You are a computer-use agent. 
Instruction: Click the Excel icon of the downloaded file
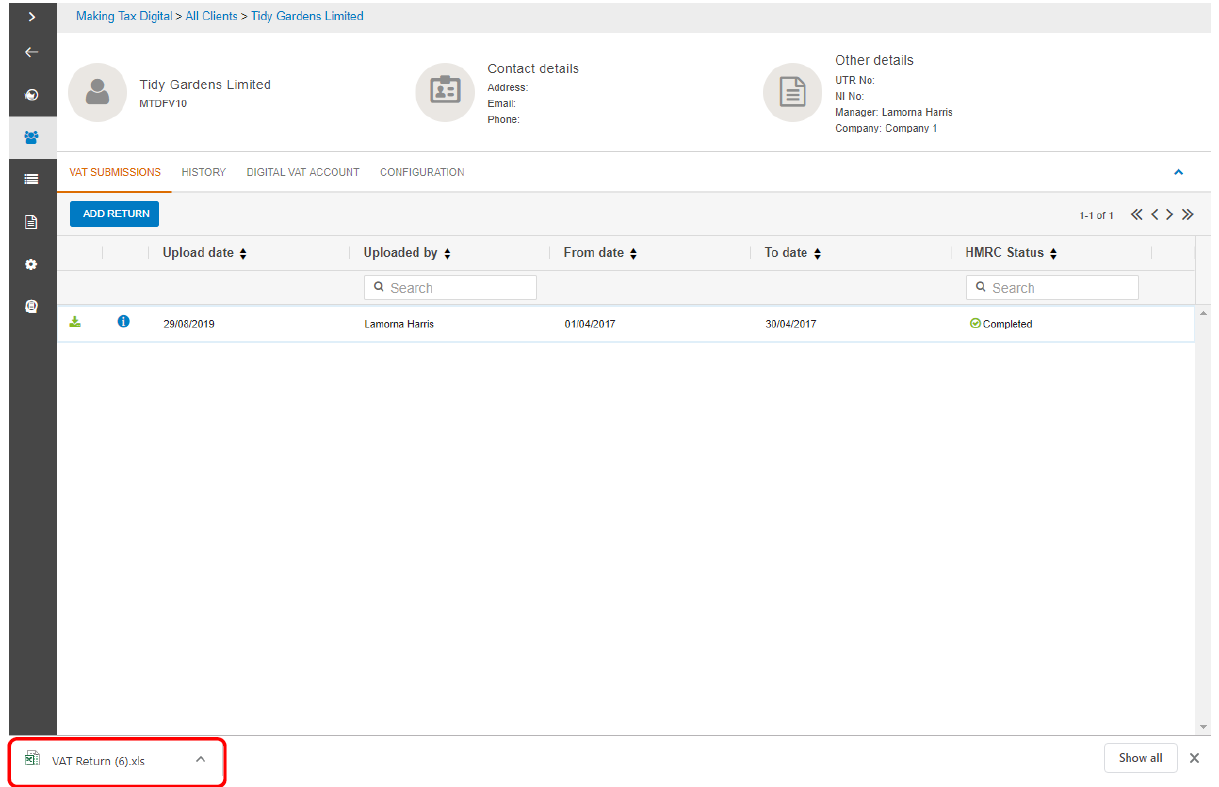(32, 759)
